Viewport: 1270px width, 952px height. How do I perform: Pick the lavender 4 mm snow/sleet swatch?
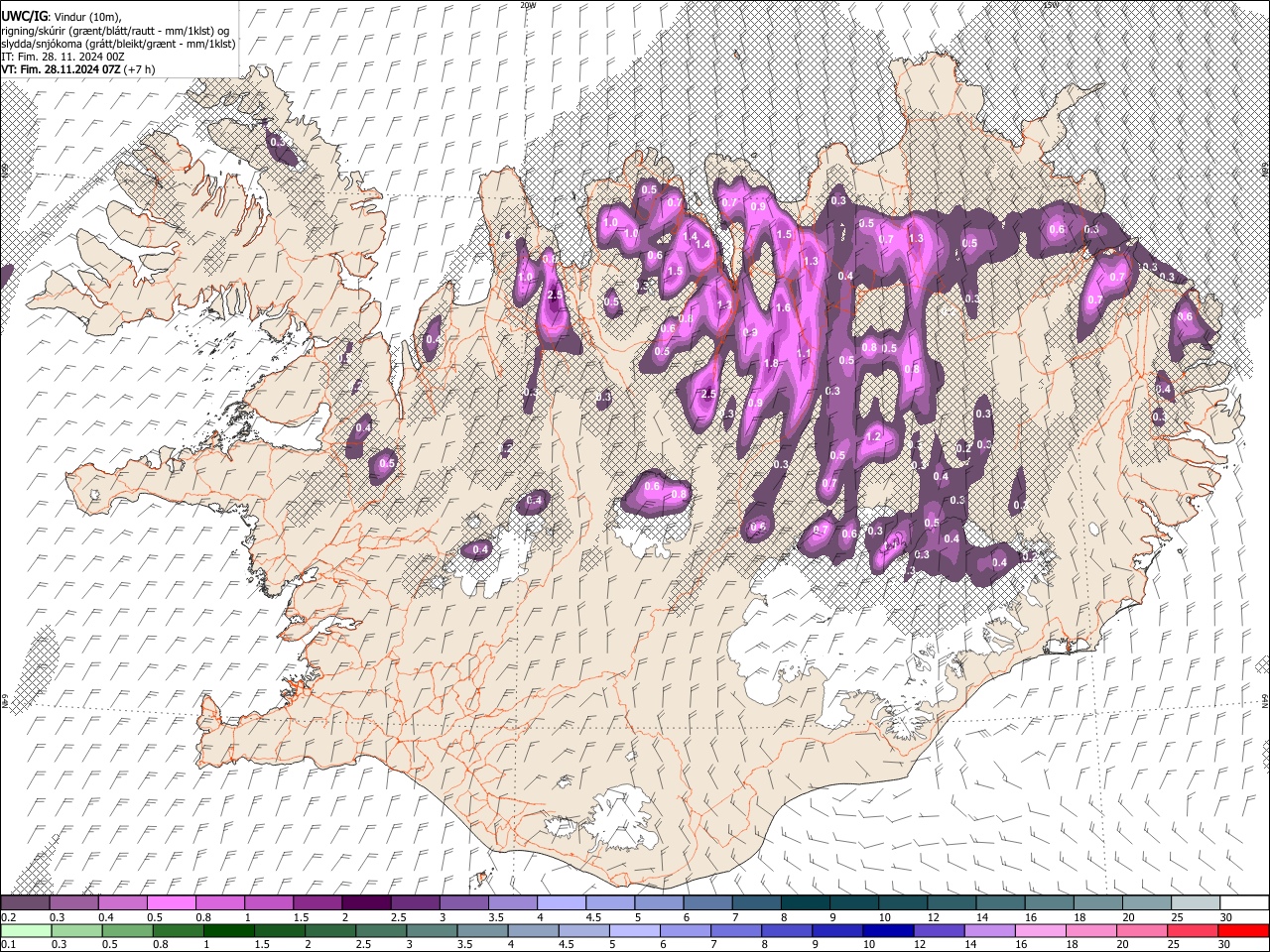561,903
